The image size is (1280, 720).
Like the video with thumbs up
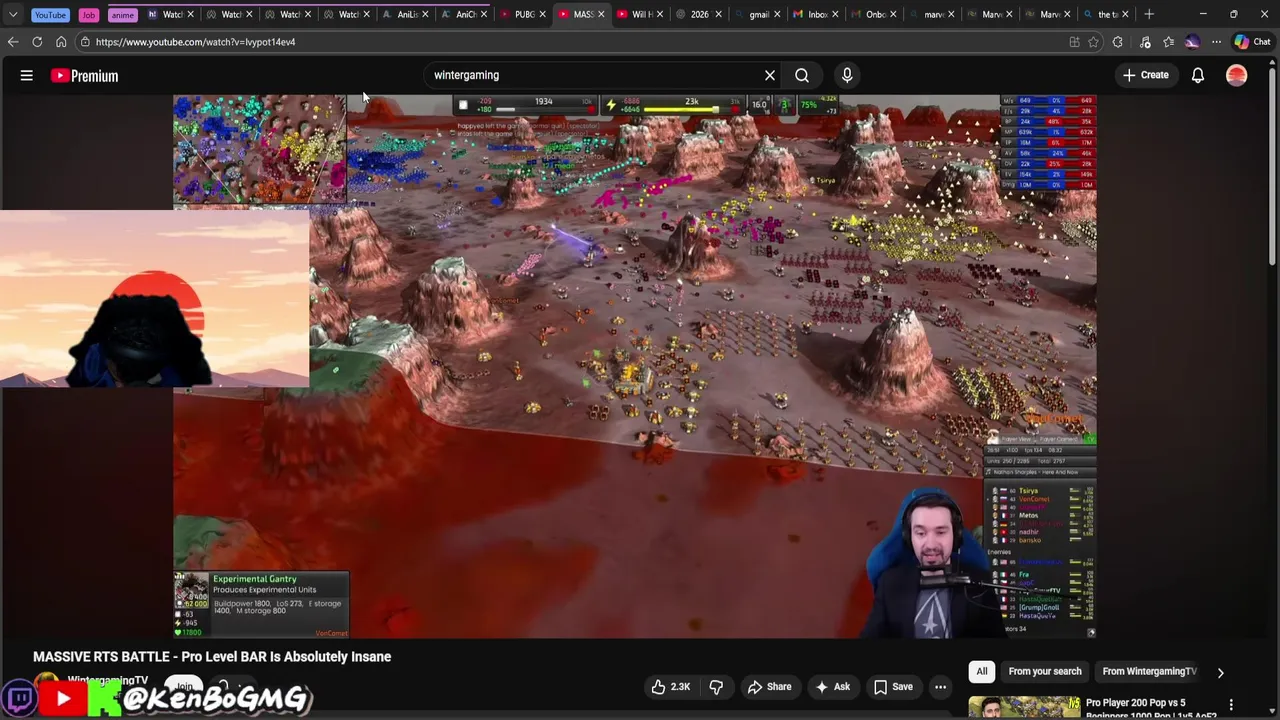(x=671, y=687)
